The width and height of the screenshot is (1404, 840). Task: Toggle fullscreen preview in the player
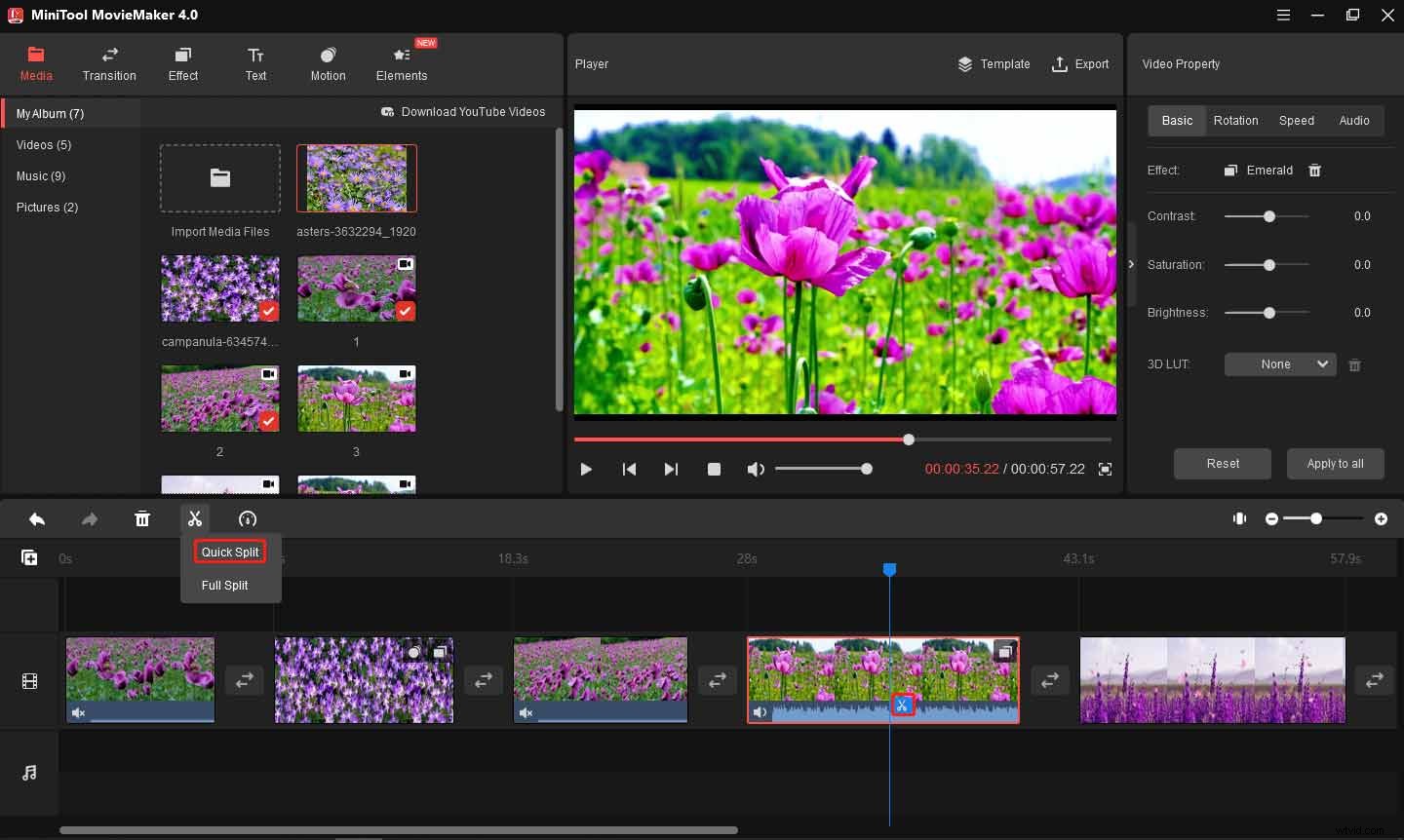tap(1105, 469)
